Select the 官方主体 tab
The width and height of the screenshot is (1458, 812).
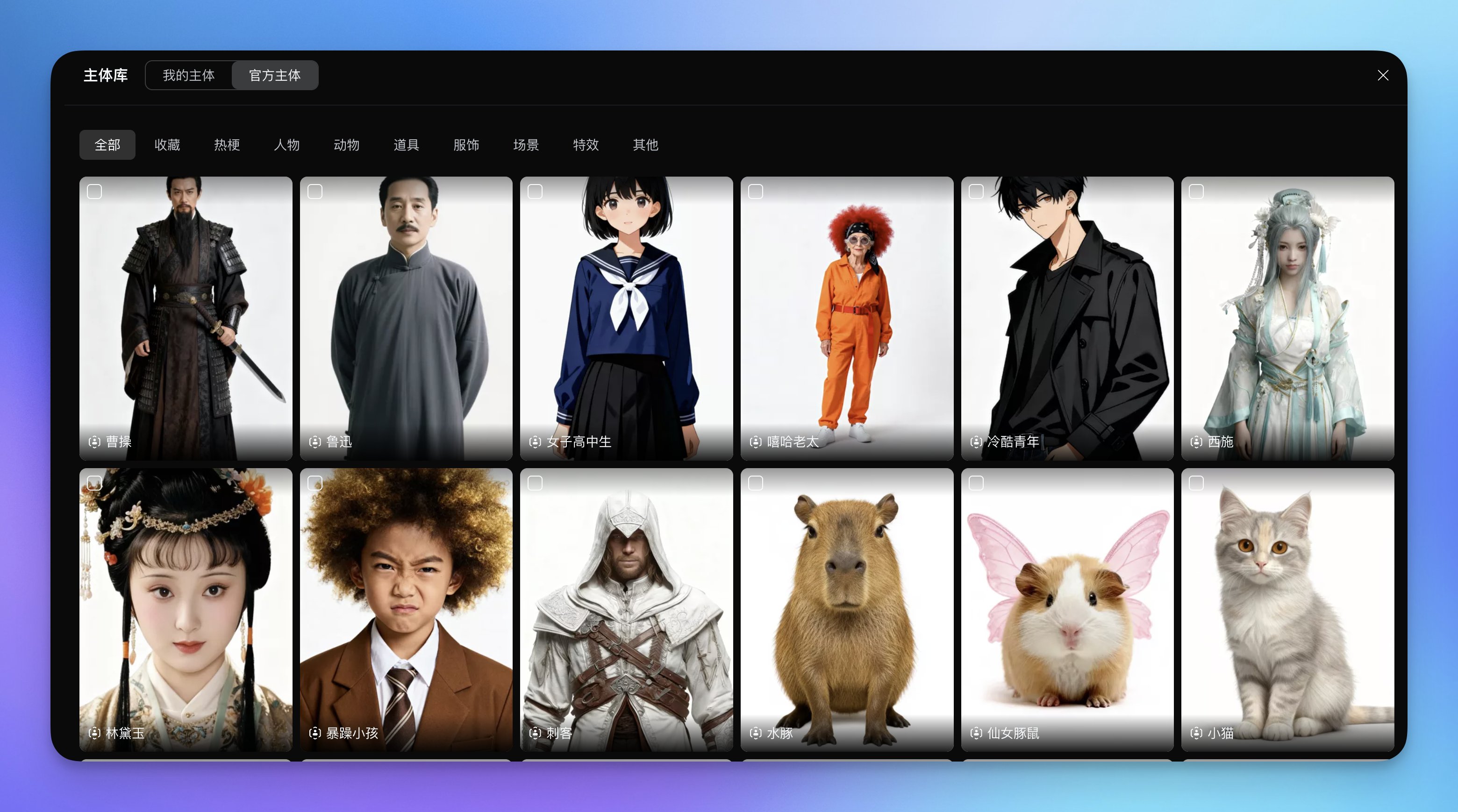274,75
